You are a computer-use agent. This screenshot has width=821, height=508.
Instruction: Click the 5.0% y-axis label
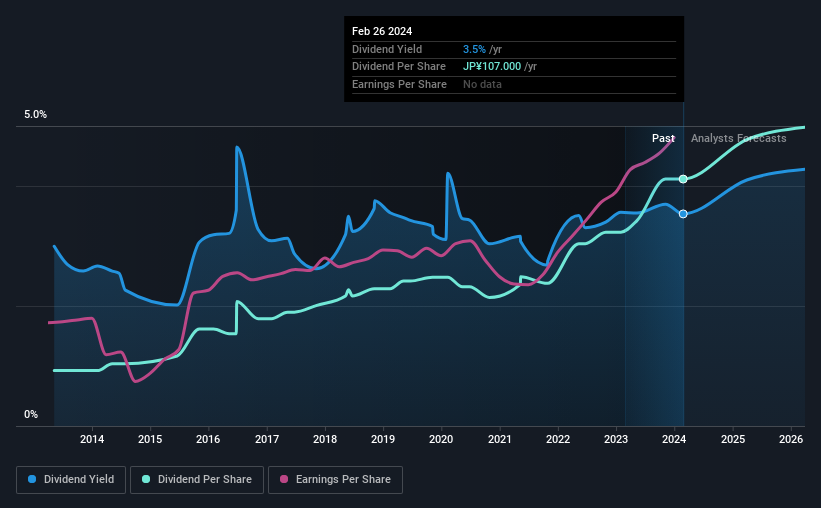click(35, 115)
